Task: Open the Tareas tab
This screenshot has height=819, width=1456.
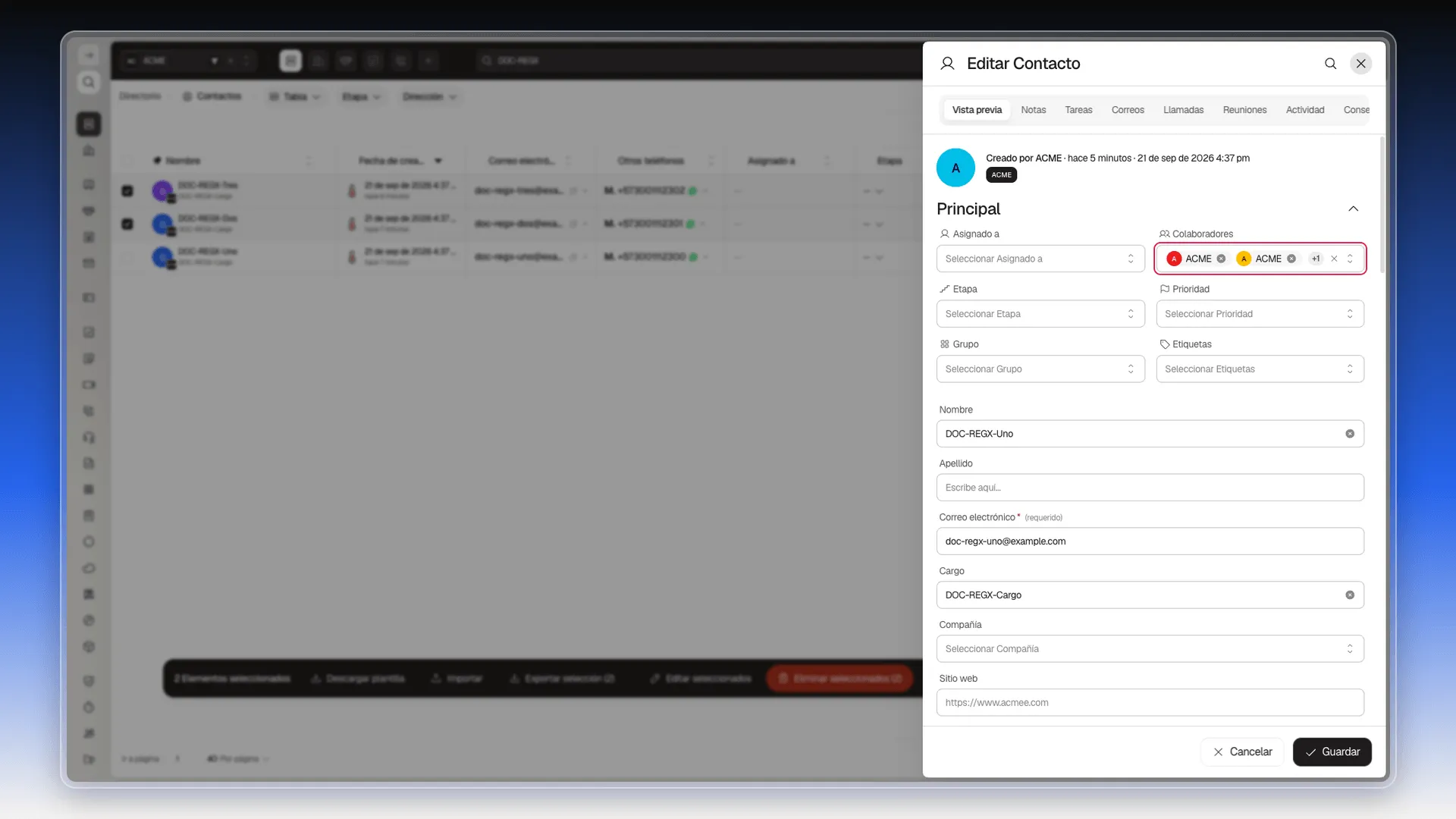Action: [1078, 110]
